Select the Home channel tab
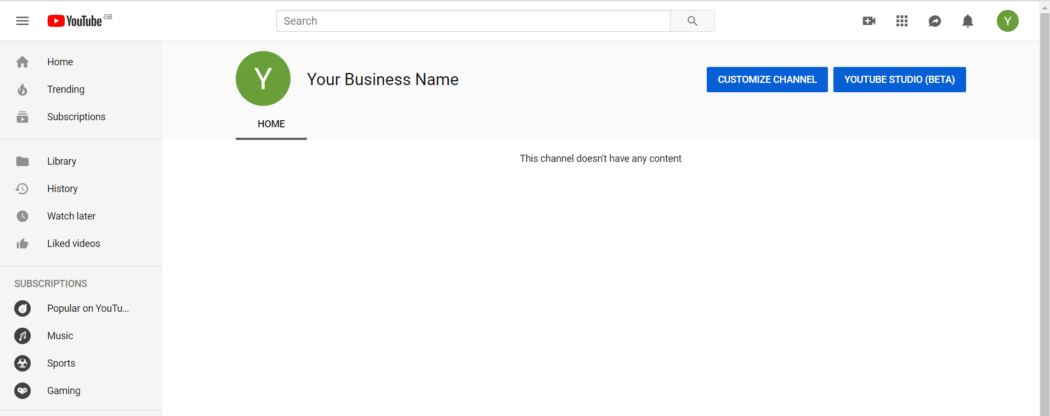1050x416 pixels. click(271, 124)
